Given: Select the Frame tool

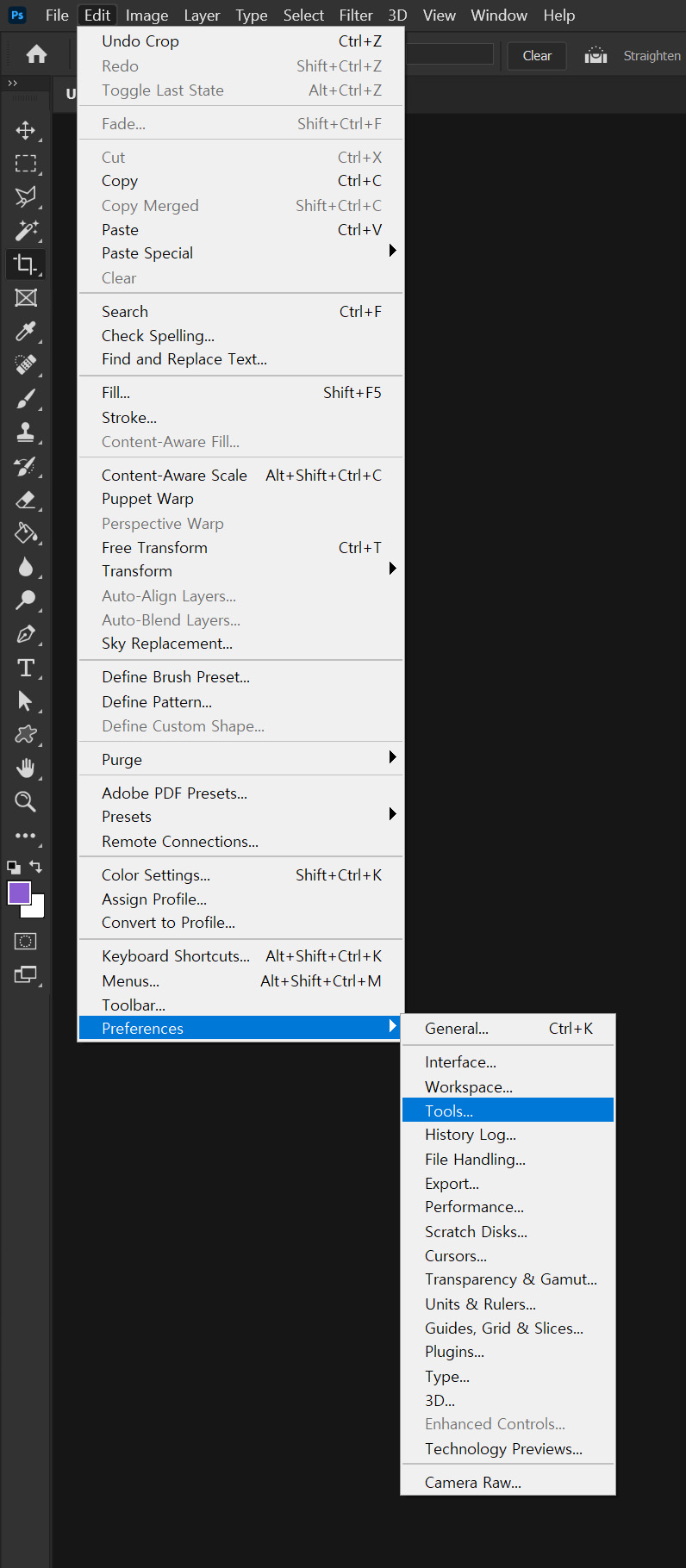Looking at the screenshot, I should 26,298.
